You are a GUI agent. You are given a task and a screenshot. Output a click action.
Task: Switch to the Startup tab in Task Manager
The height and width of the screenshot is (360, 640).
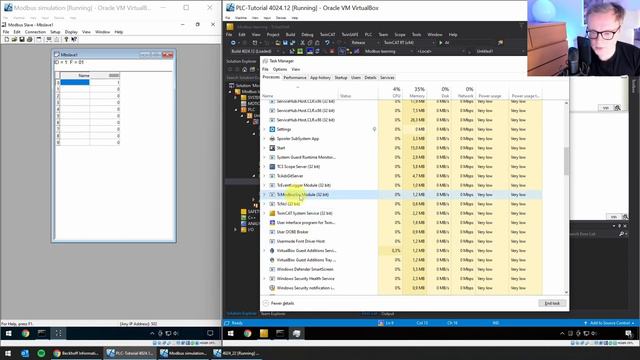click(x=341, y=78)
